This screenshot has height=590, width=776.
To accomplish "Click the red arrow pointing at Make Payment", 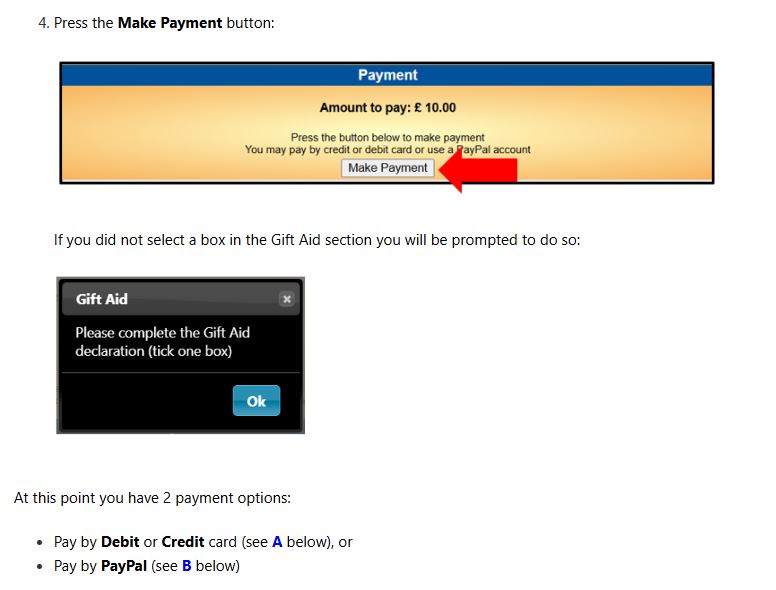I will [x=478, y=170].
